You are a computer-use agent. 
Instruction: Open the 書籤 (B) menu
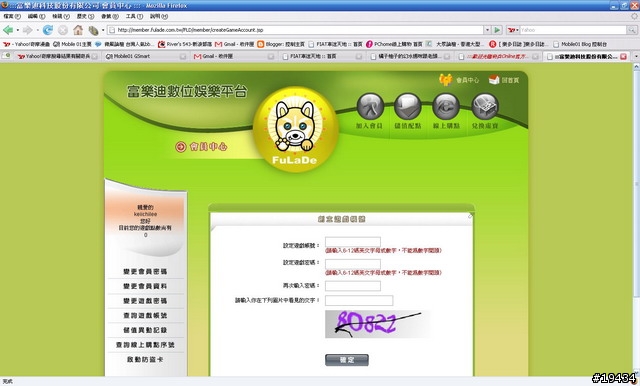(x=110, y=16)
